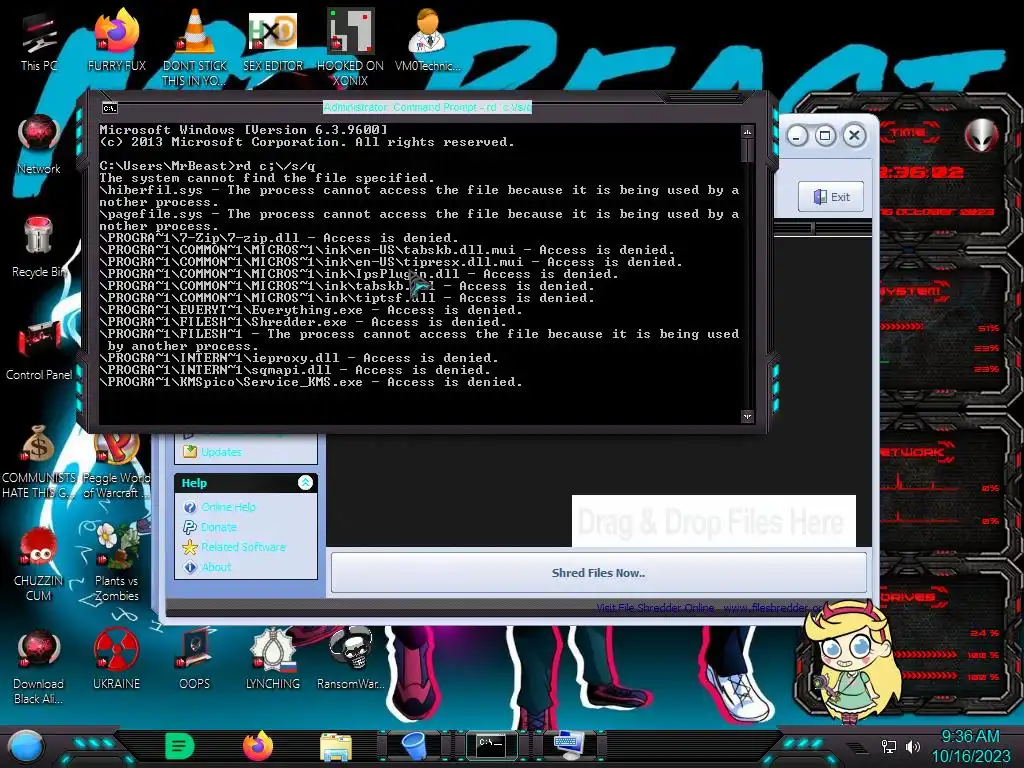1024x768 pixels.
Task: Click Command Prompt scrollbar up arrow
Action: click(x=747, y=132)
